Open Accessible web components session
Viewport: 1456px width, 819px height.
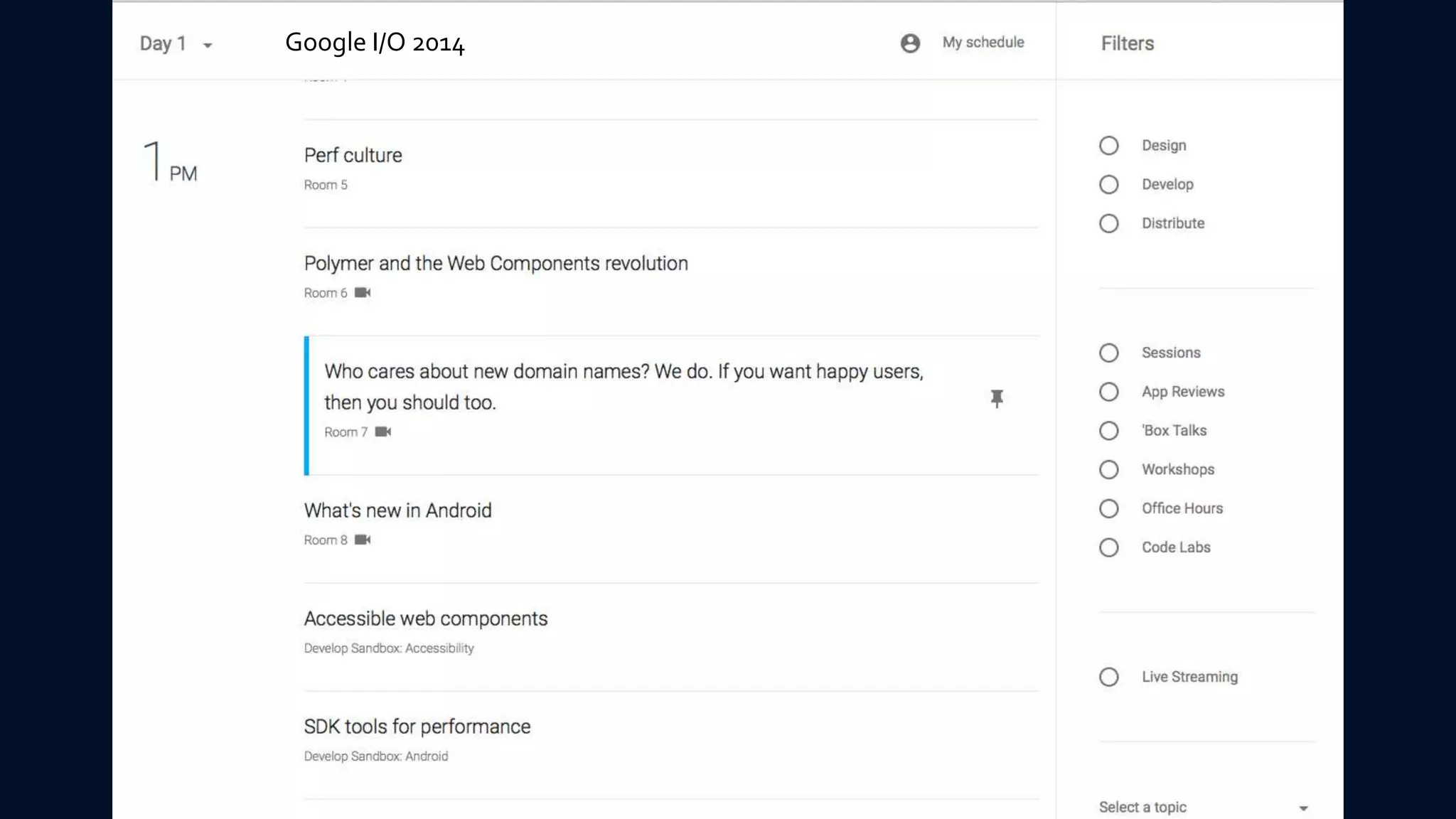coord(425,619)
